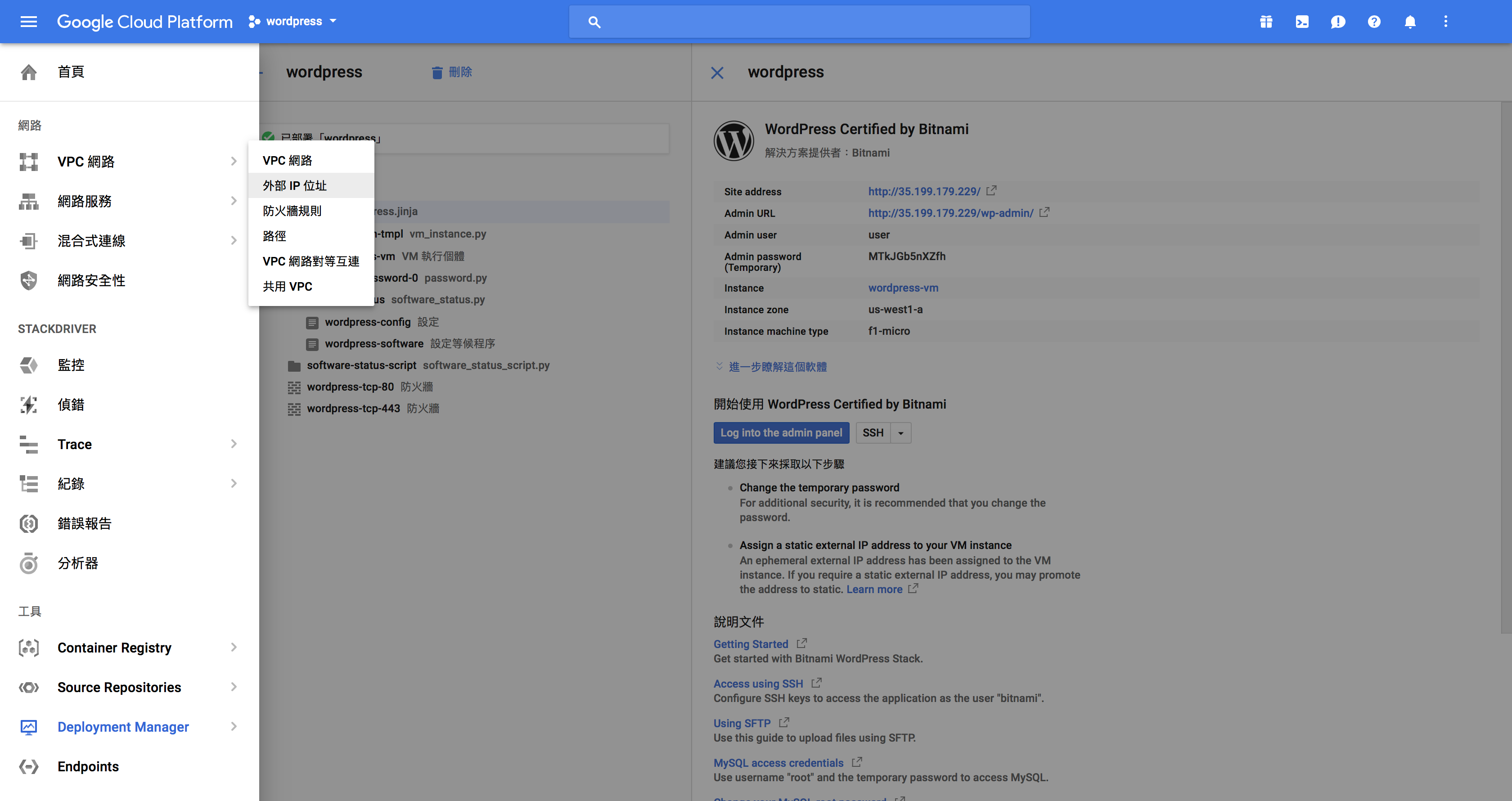Click Log into the admin panel button
Screen dimensions: 1512x801
pos(781,433)
